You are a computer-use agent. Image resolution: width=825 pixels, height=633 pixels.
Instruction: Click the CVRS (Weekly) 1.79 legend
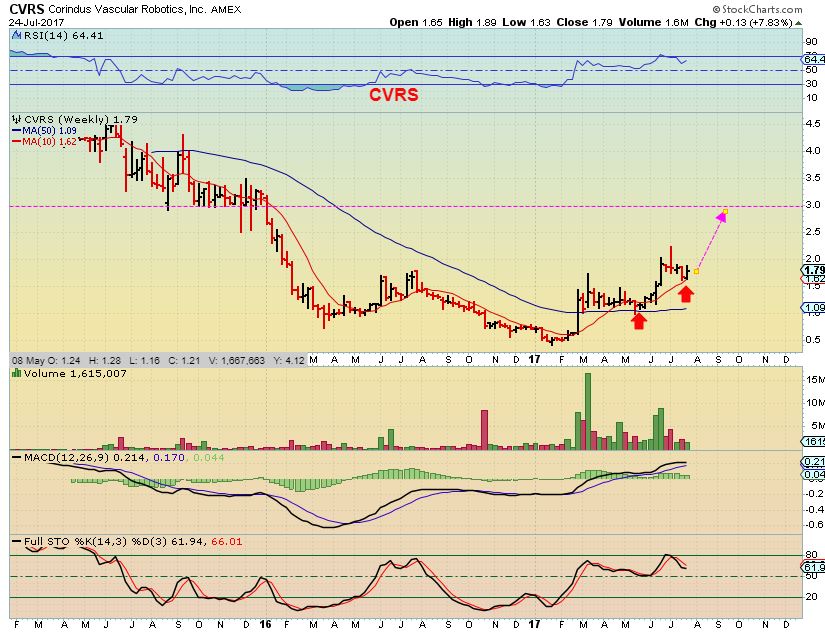(81, 119)
